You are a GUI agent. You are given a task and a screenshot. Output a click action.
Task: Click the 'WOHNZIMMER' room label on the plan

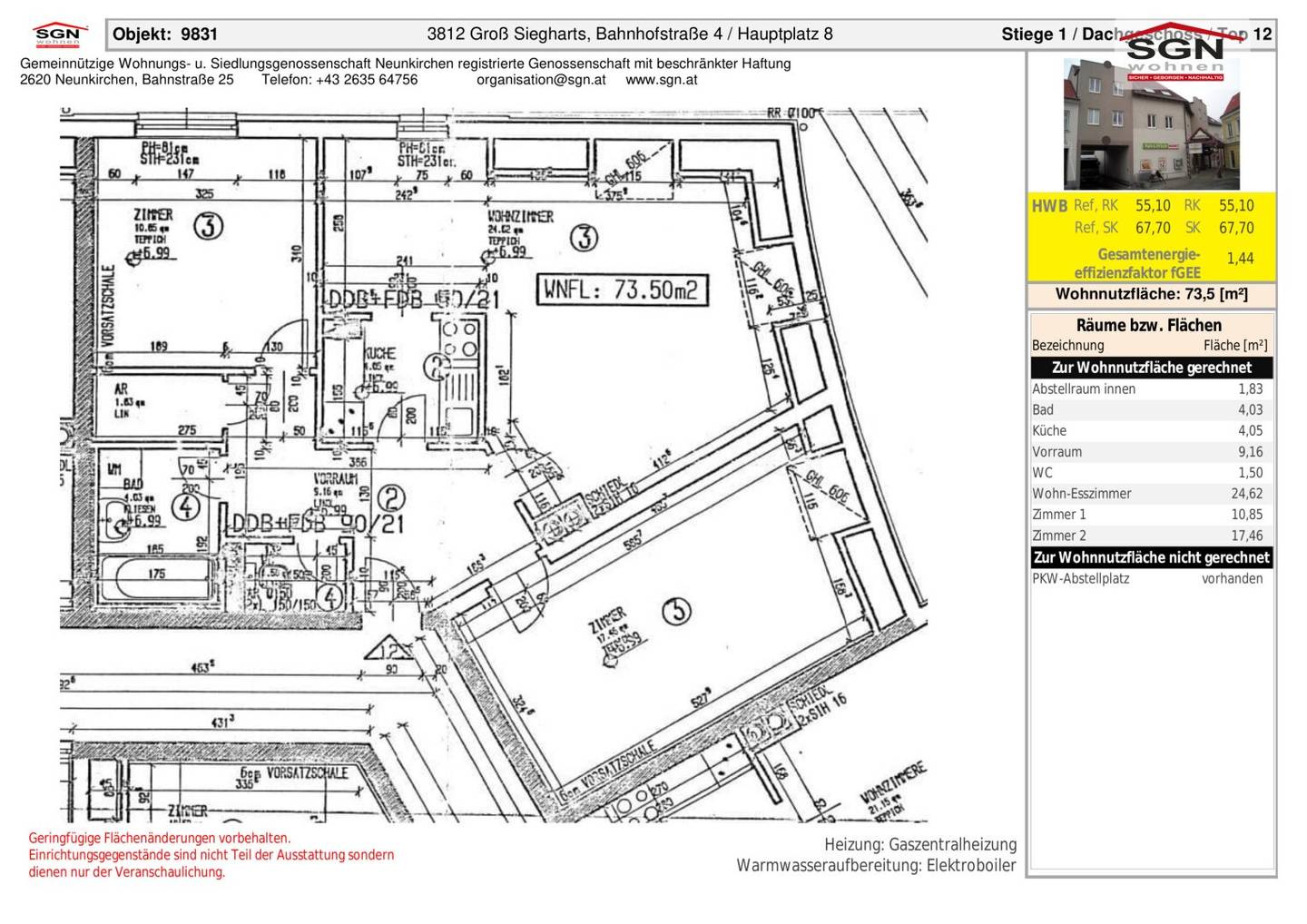(520, 217)
